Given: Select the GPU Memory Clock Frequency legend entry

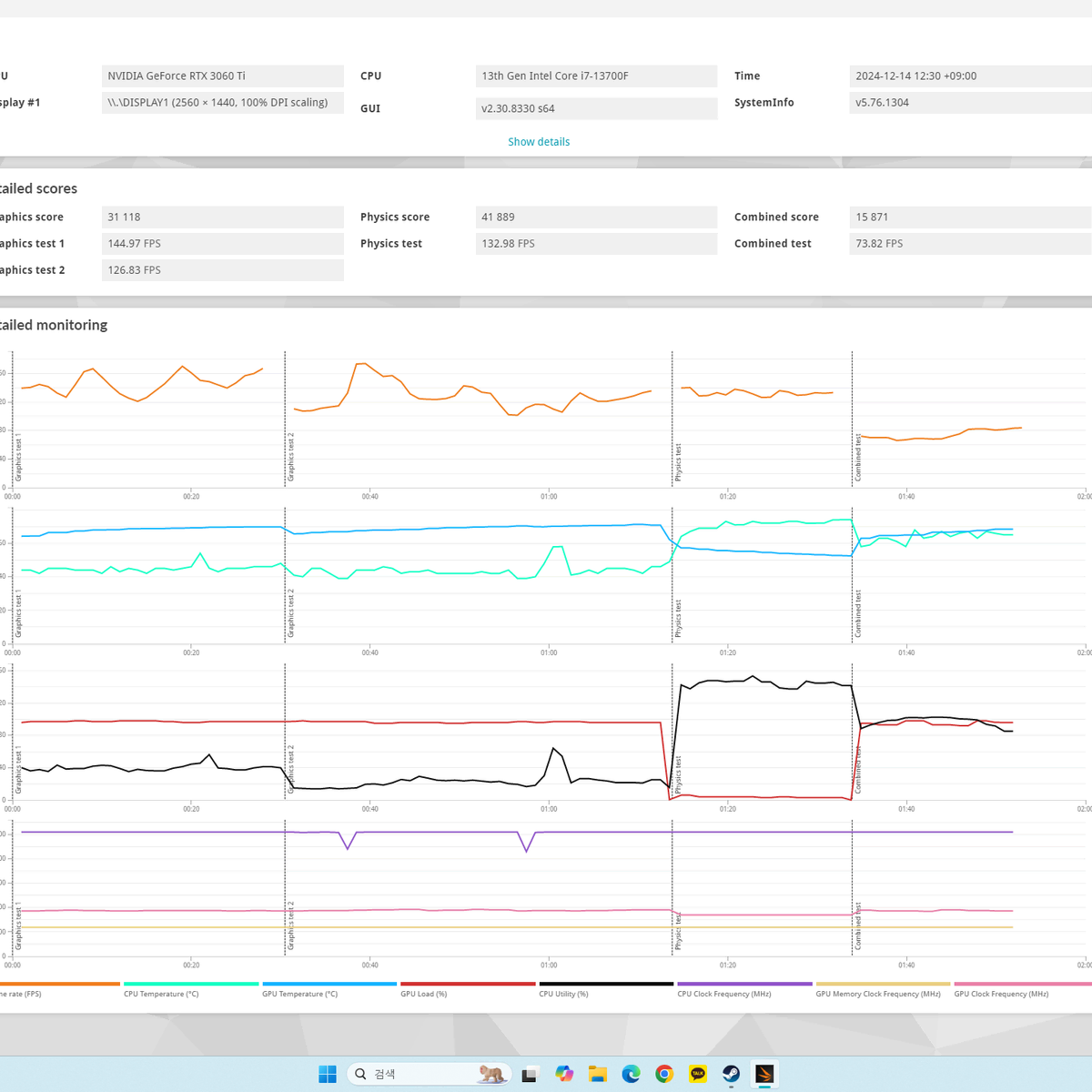Looking at the screenshot, I should [883, 990].
